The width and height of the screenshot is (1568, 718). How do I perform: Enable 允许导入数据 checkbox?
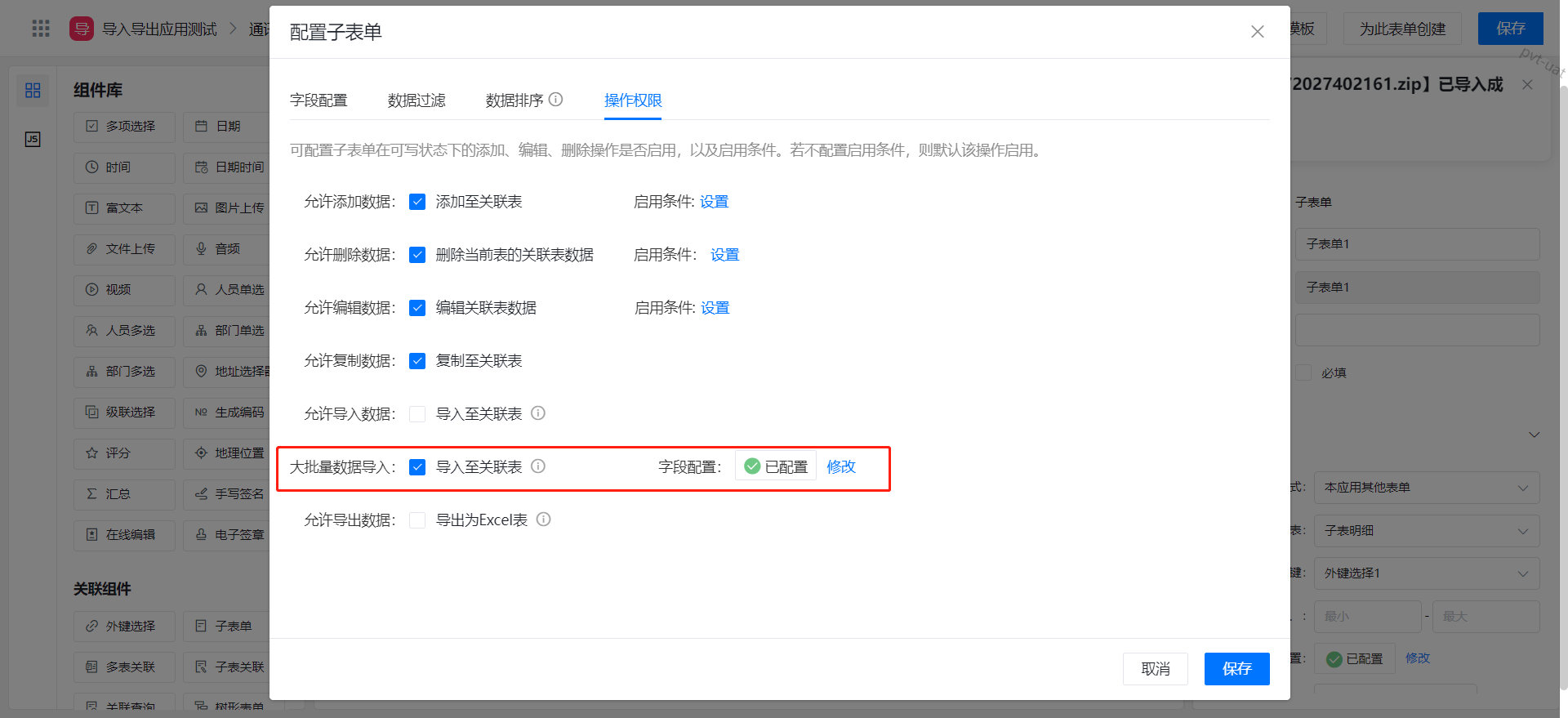point(417,414)
